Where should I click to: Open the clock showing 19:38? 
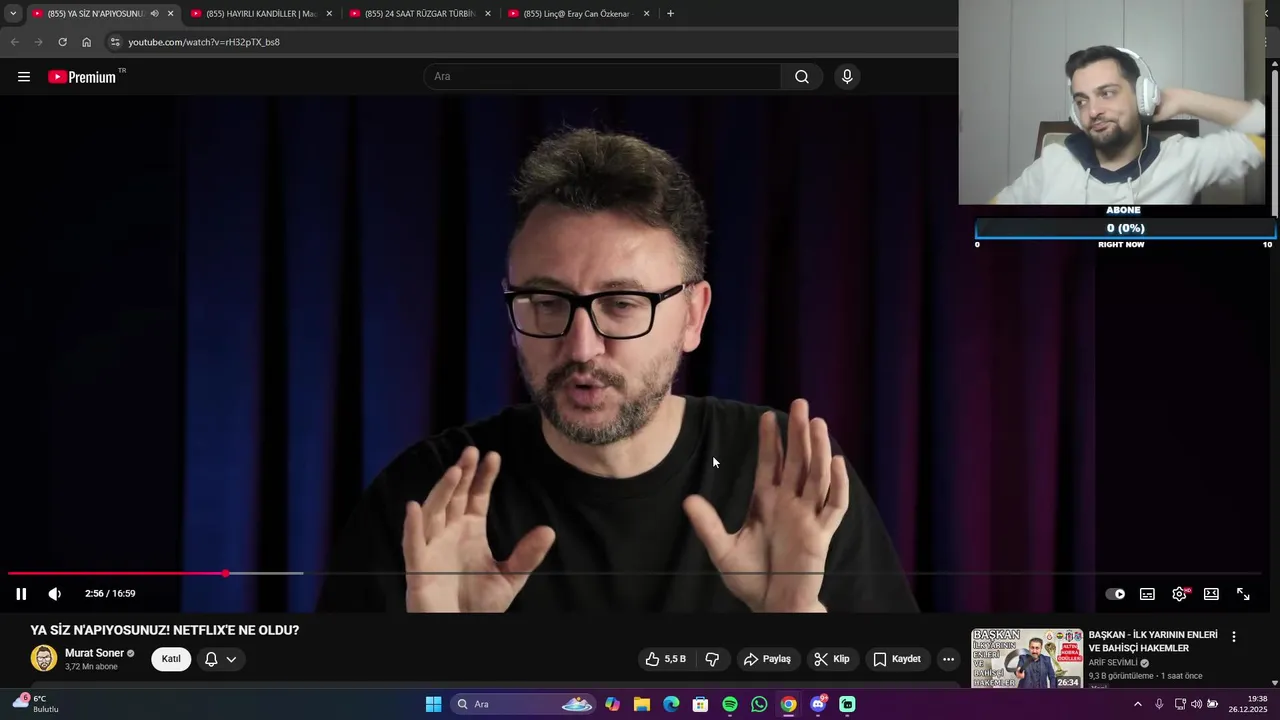[1250, 704]
